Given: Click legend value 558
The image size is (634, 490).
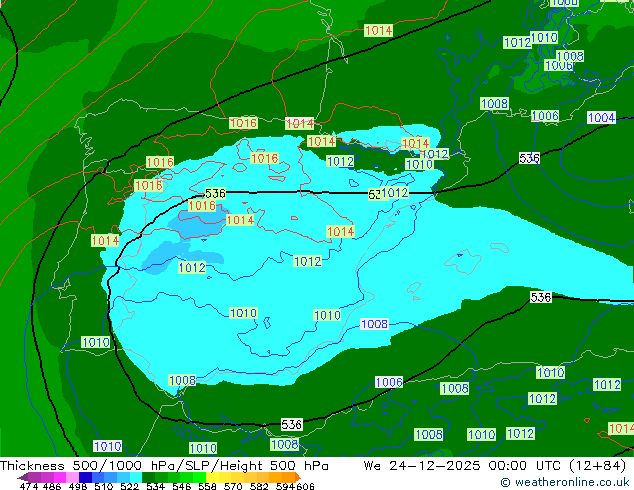Looking at the screenshot, I should pyautogui.click(x=207, y=486).
